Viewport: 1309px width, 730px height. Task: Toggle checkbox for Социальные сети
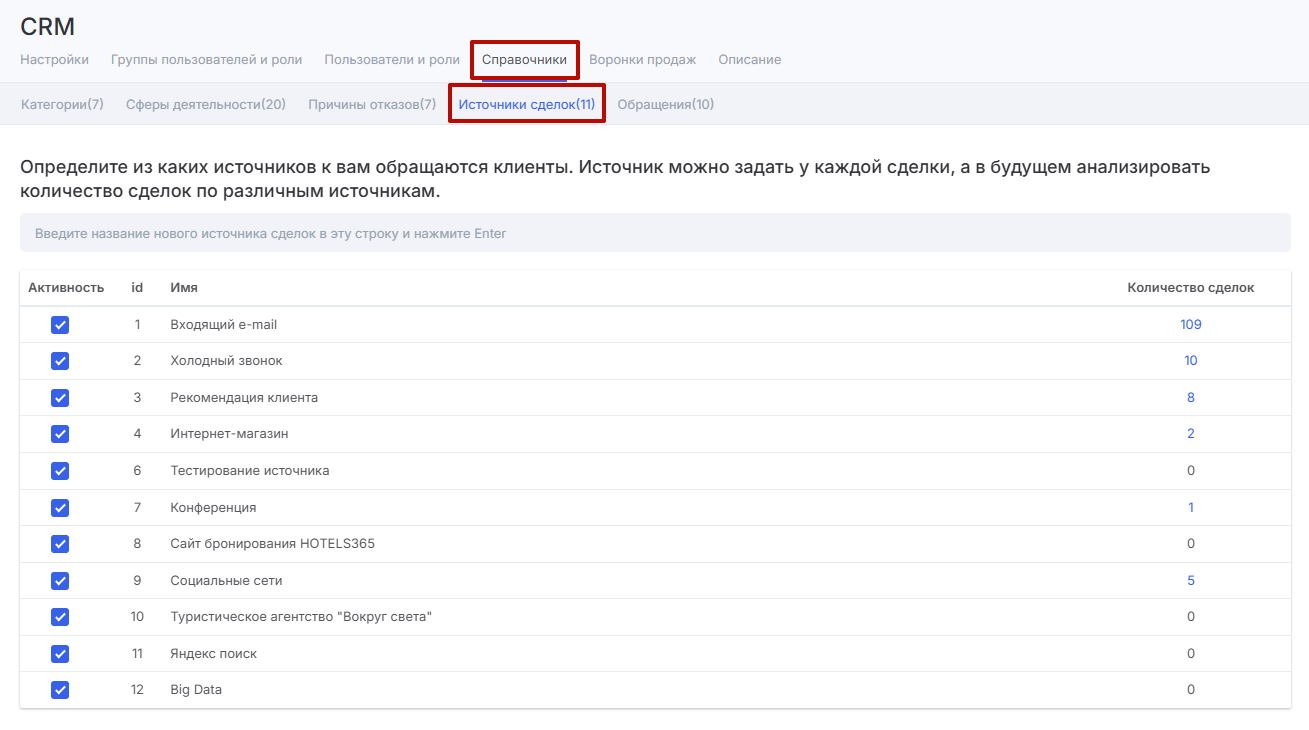pyautogui.click(x=60, y=581)
